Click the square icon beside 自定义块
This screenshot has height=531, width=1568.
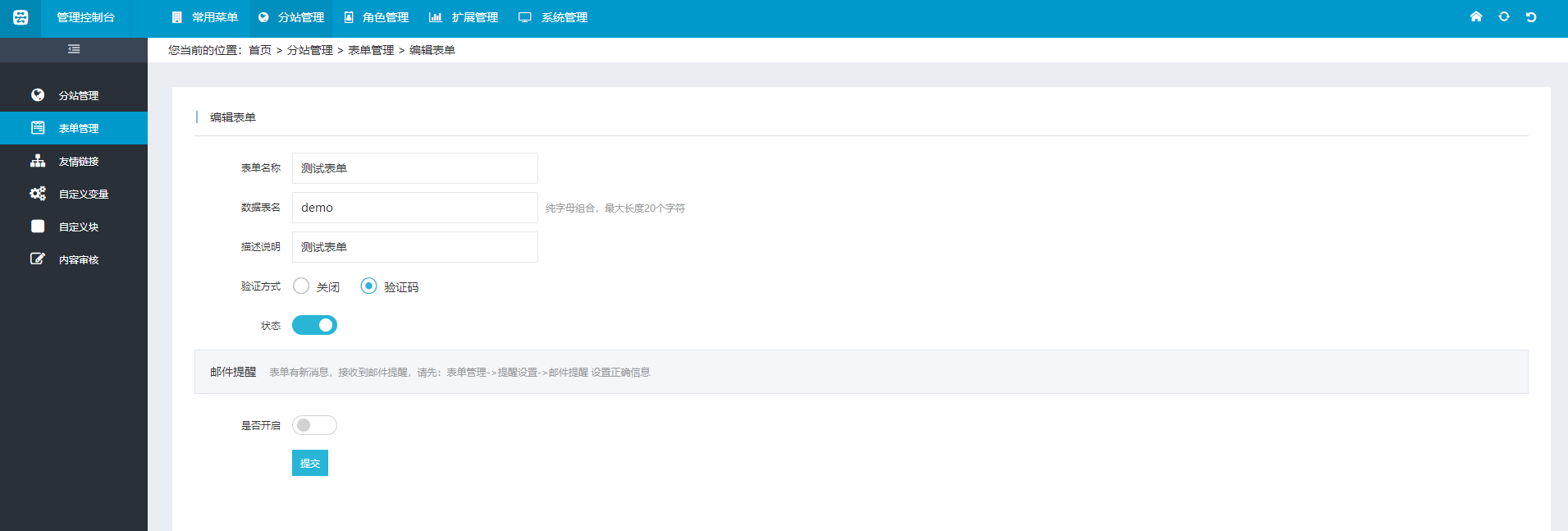[38, 227]
